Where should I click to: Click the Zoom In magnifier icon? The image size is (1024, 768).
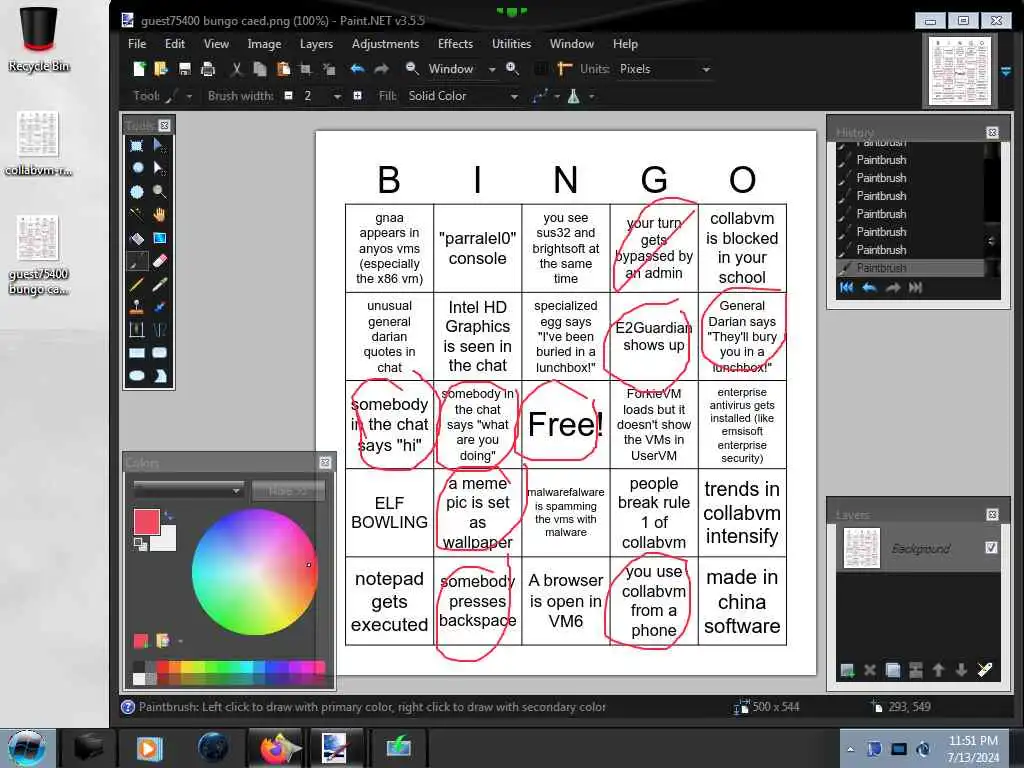(x=513, y=69)
